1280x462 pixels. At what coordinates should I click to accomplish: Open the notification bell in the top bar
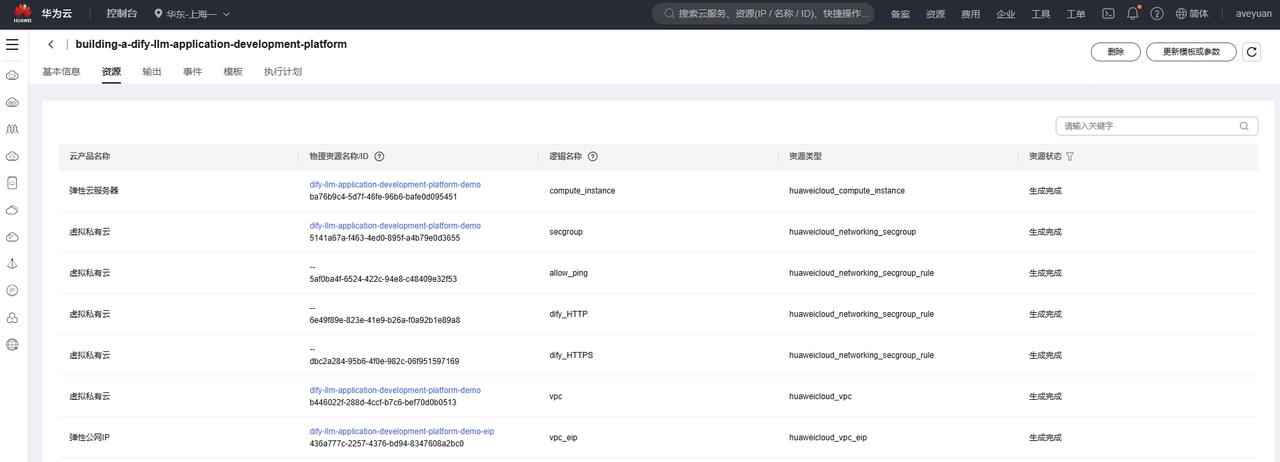pos(1133,14)
